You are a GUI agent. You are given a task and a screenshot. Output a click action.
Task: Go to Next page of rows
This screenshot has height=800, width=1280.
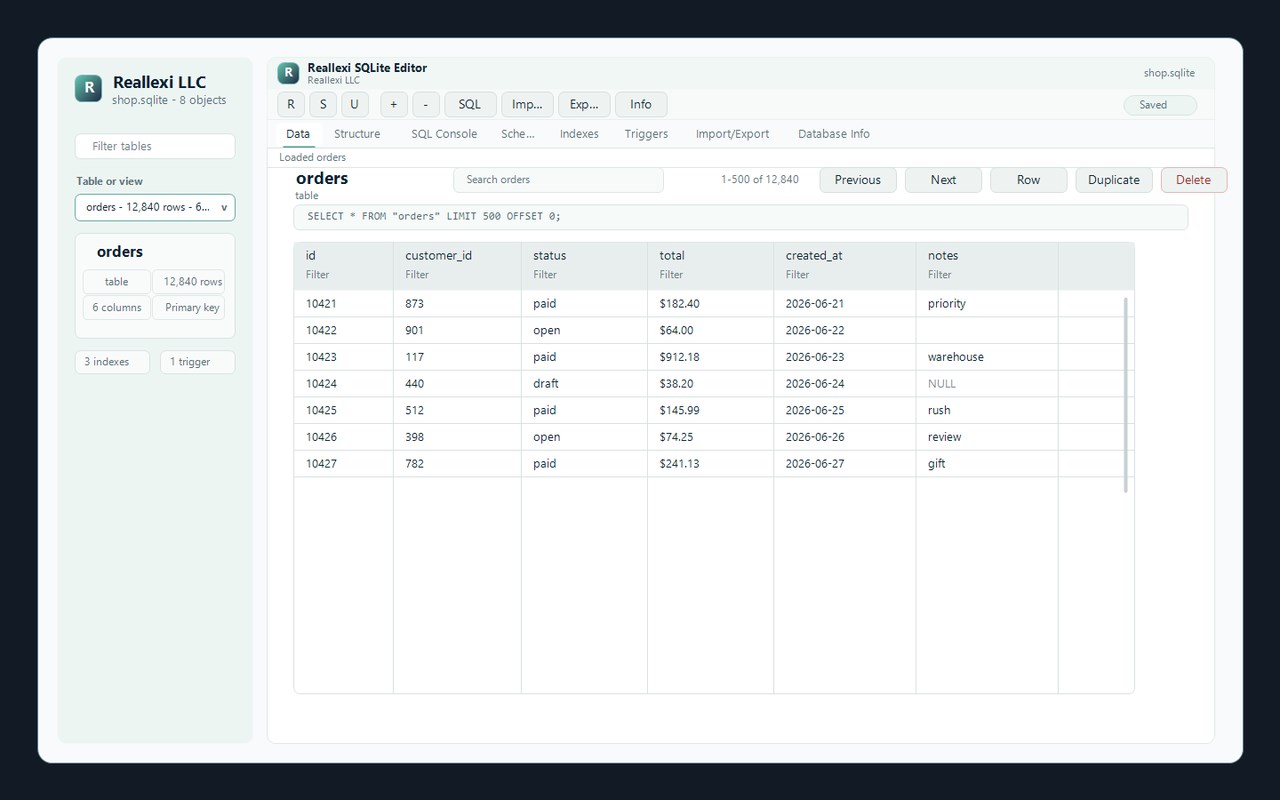coord(943,180)
